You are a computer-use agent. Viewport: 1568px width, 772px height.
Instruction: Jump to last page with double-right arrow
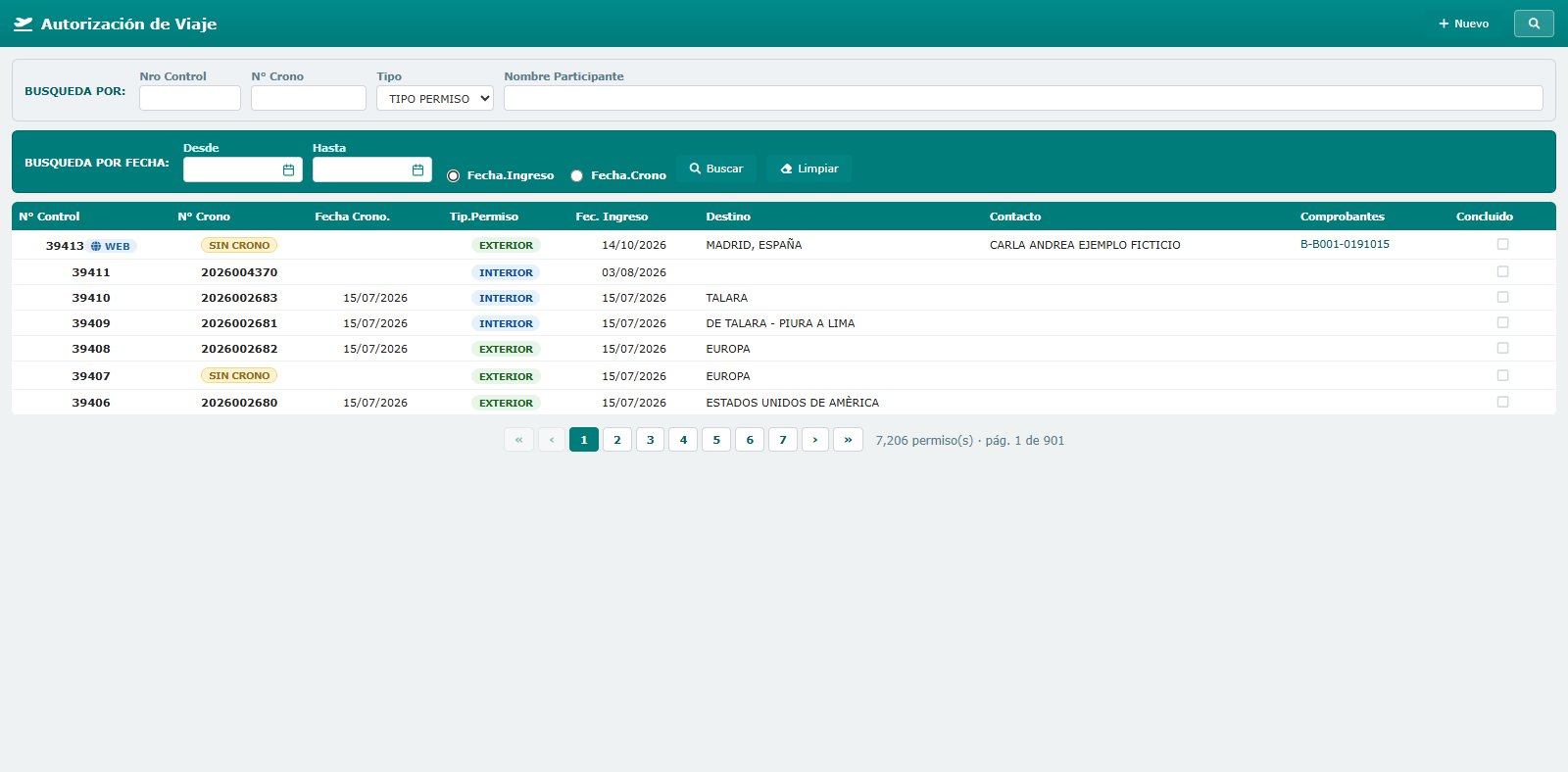(848, 440)
